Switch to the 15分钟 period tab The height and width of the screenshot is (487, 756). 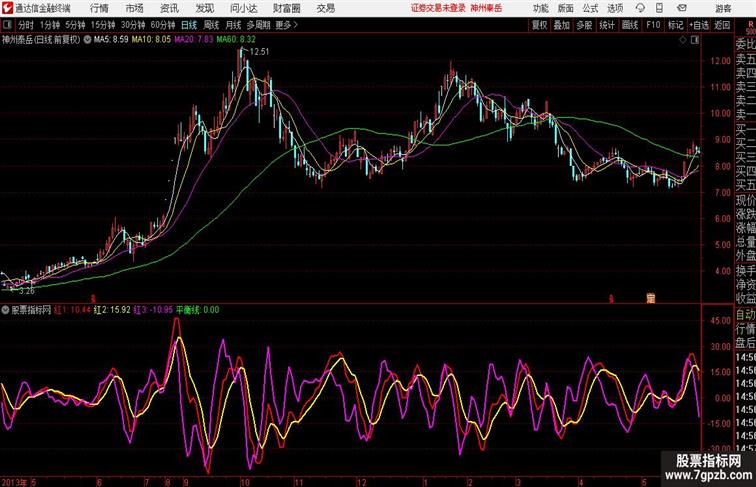click(x=103, y=25)
